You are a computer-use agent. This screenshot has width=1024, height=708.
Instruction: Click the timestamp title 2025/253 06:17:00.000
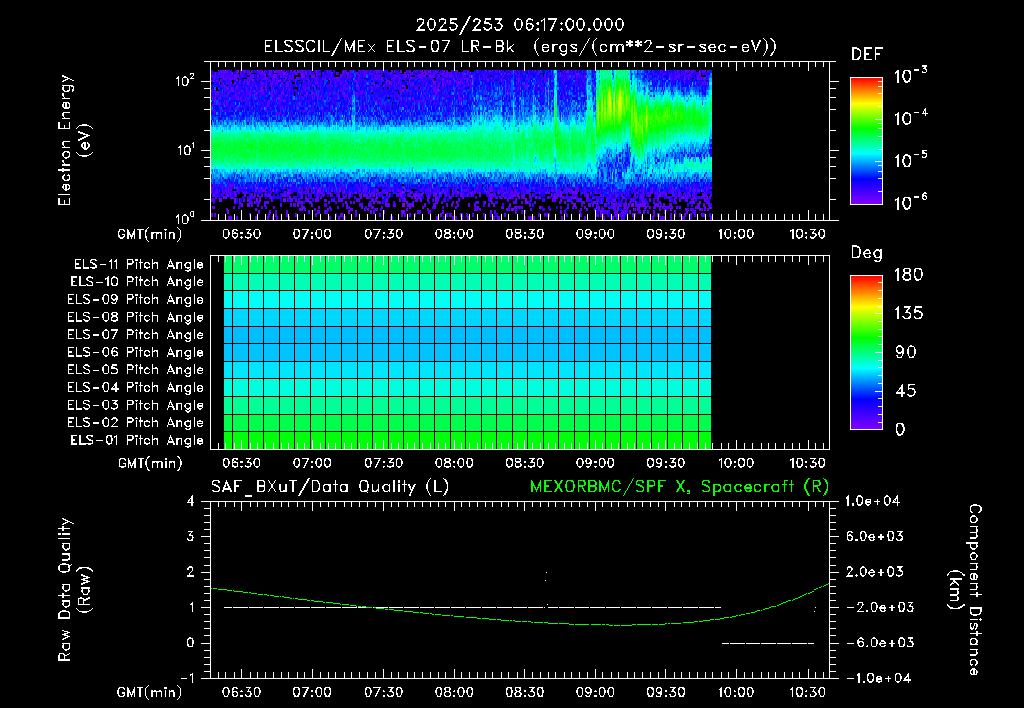(520, 25)
